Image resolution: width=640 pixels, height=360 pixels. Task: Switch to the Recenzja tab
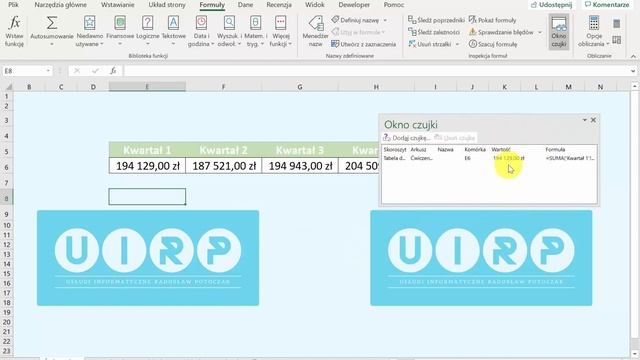(x=279, y=5)
